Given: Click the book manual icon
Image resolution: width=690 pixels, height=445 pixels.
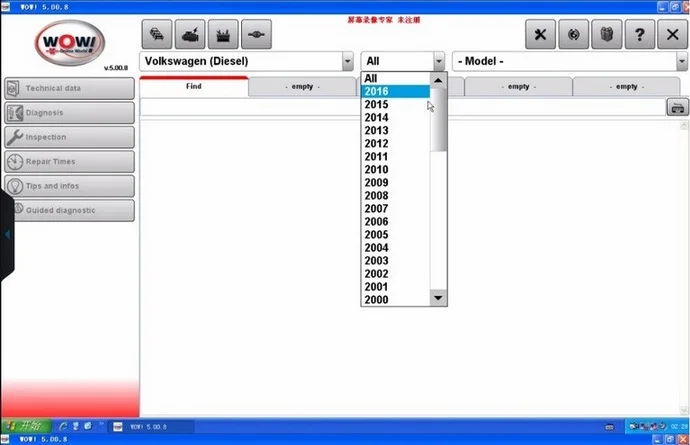Looking at the screenshot, I should 607,34.
